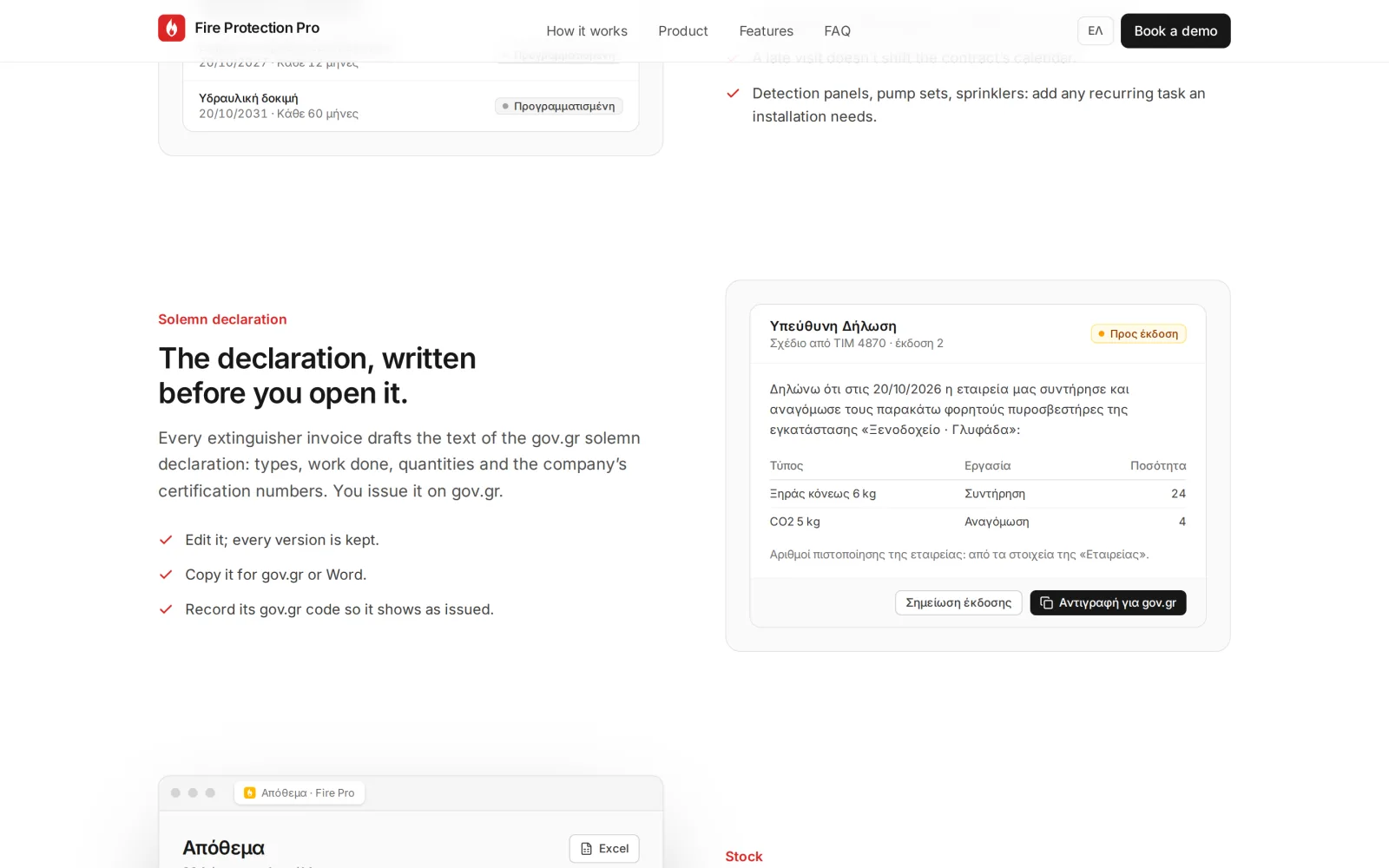Click the quantity 24 cell
Screen dimensions: 1389x868
tap(1178, 494)
